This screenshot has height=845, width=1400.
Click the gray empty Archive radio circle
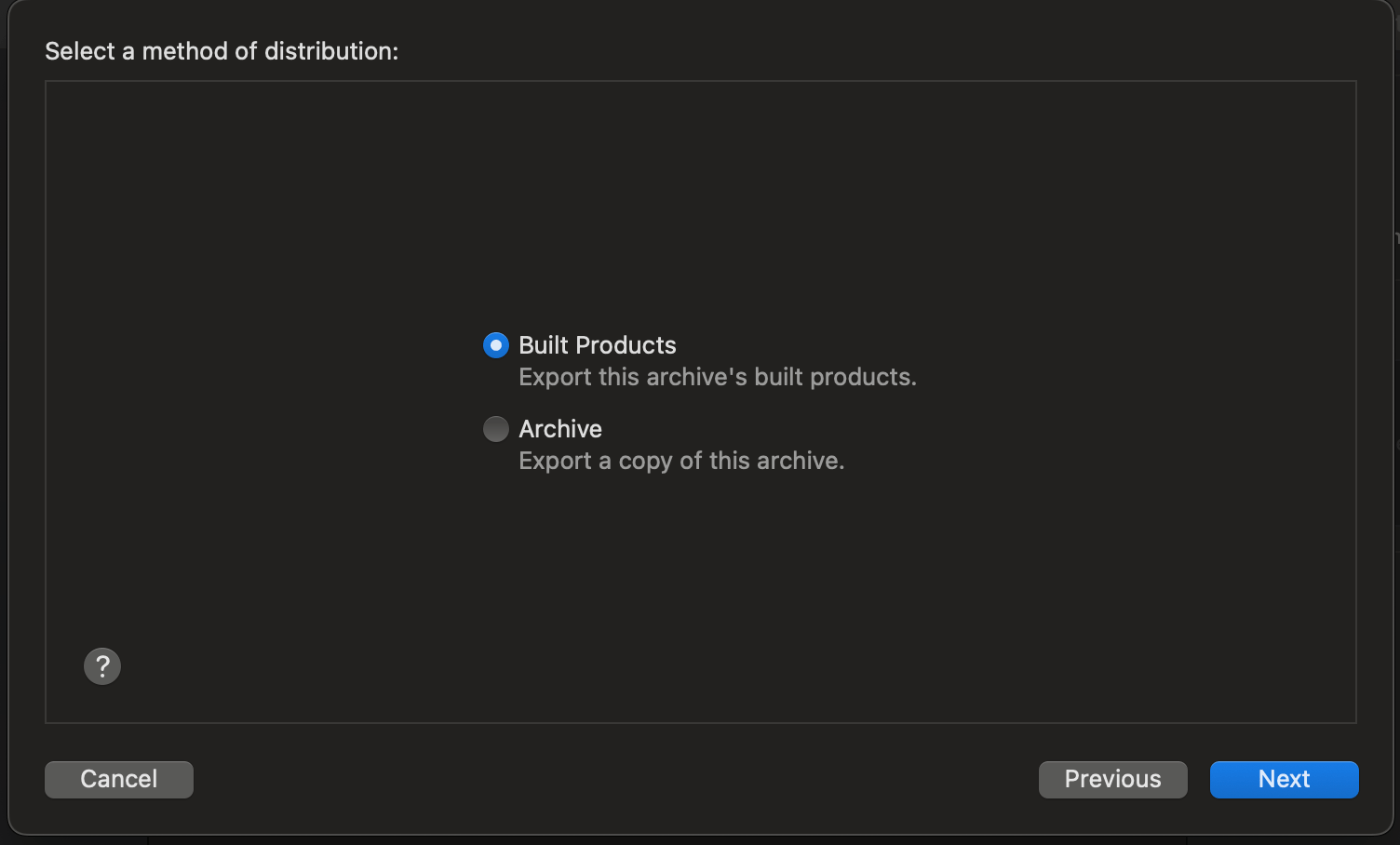coord(495,429)
